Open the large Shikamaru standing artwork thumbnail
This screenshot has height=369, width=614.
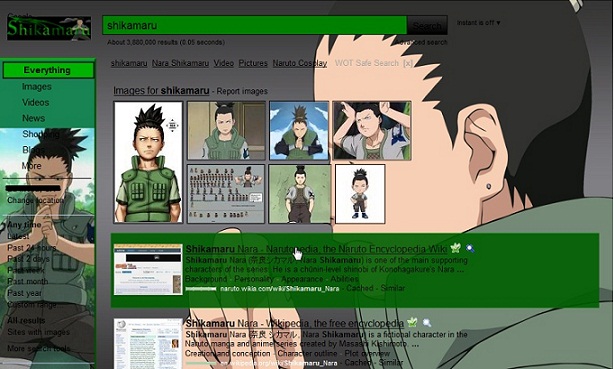click(148, 162)
